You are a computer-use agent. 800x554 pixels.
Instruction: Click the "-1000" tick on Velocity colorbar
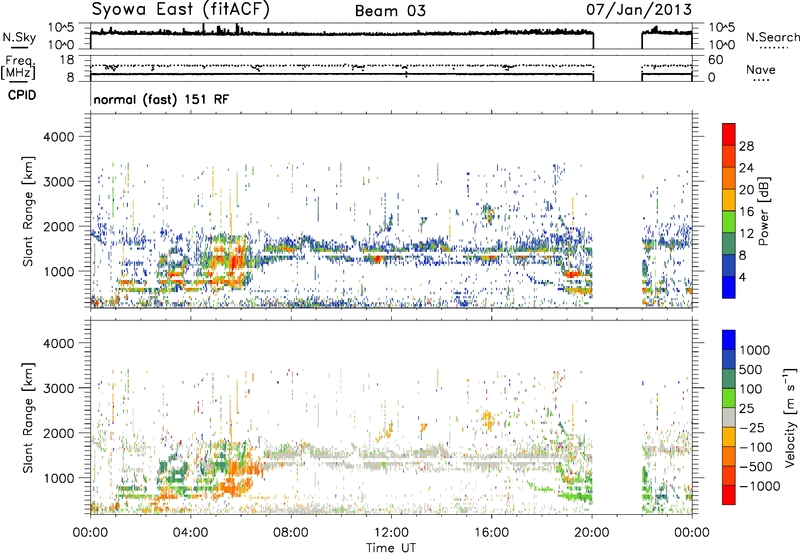point(760,486)
